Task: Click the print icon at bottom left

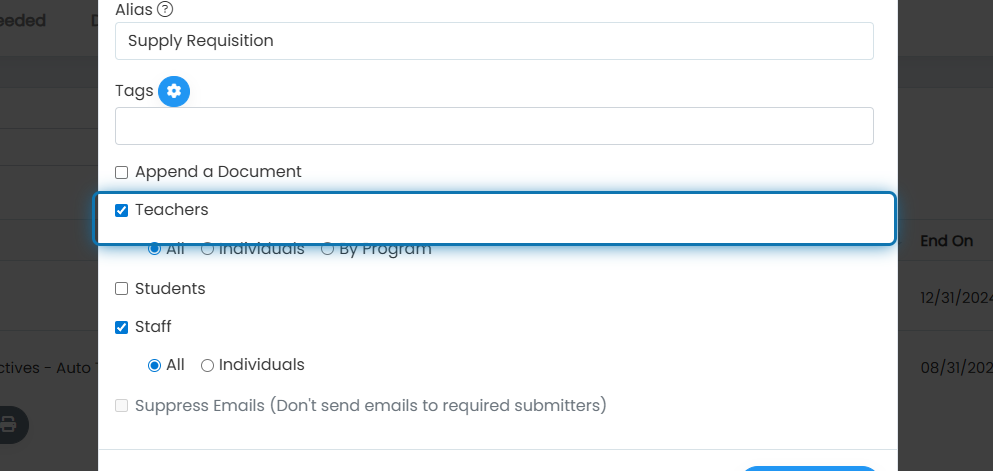Action: click(9, 424)
